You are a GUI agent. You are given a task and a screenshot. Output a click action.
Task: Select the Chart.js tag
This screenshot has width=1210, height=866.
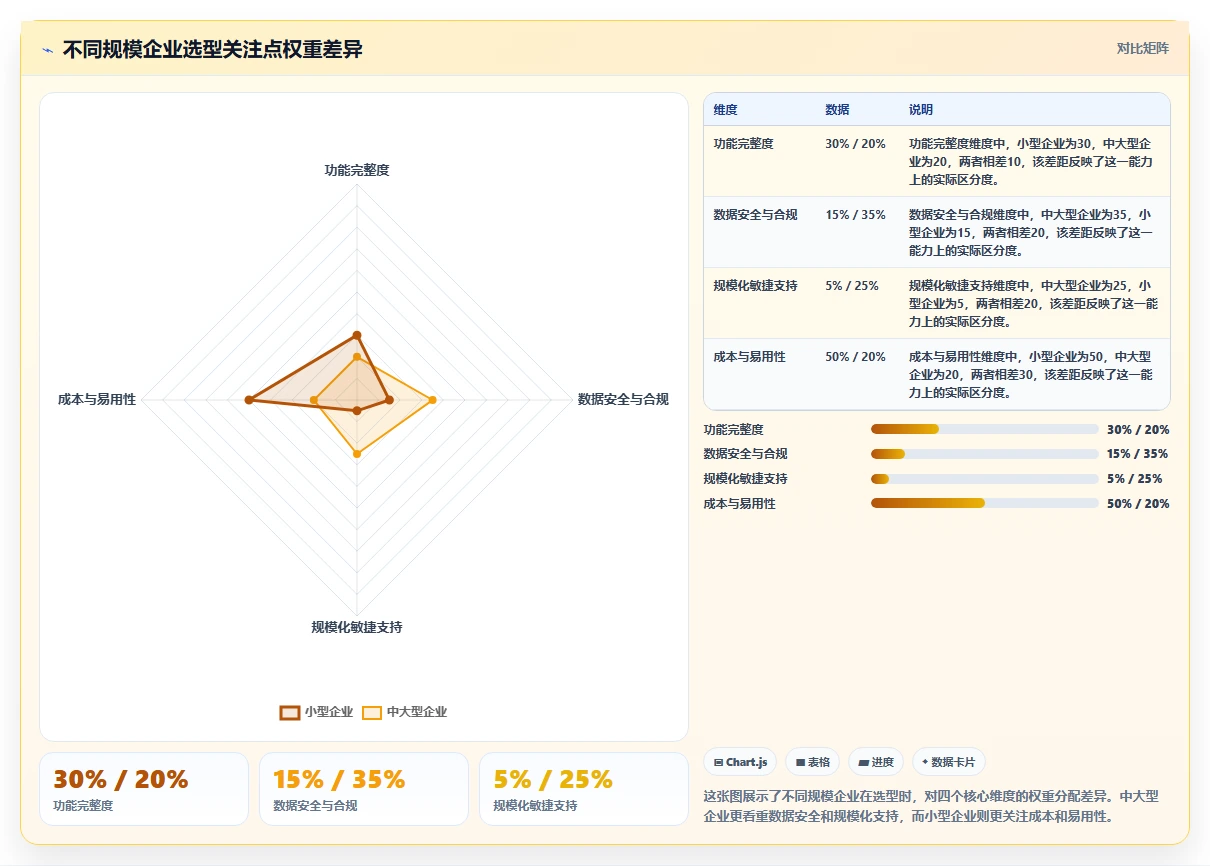click(x=740, y=762)
